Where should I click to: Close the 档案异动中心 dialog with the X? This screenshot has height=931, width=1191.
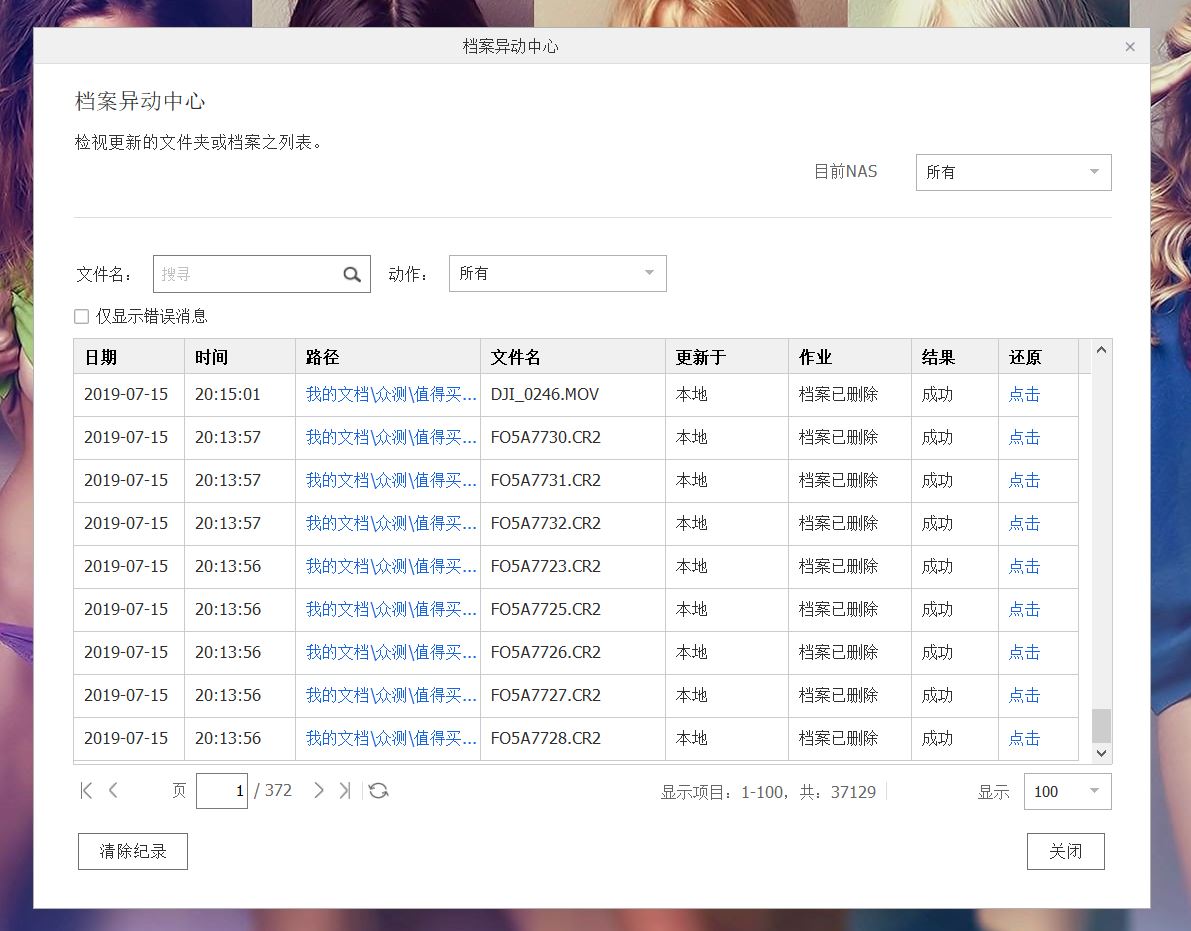(x=1130, y=46)
